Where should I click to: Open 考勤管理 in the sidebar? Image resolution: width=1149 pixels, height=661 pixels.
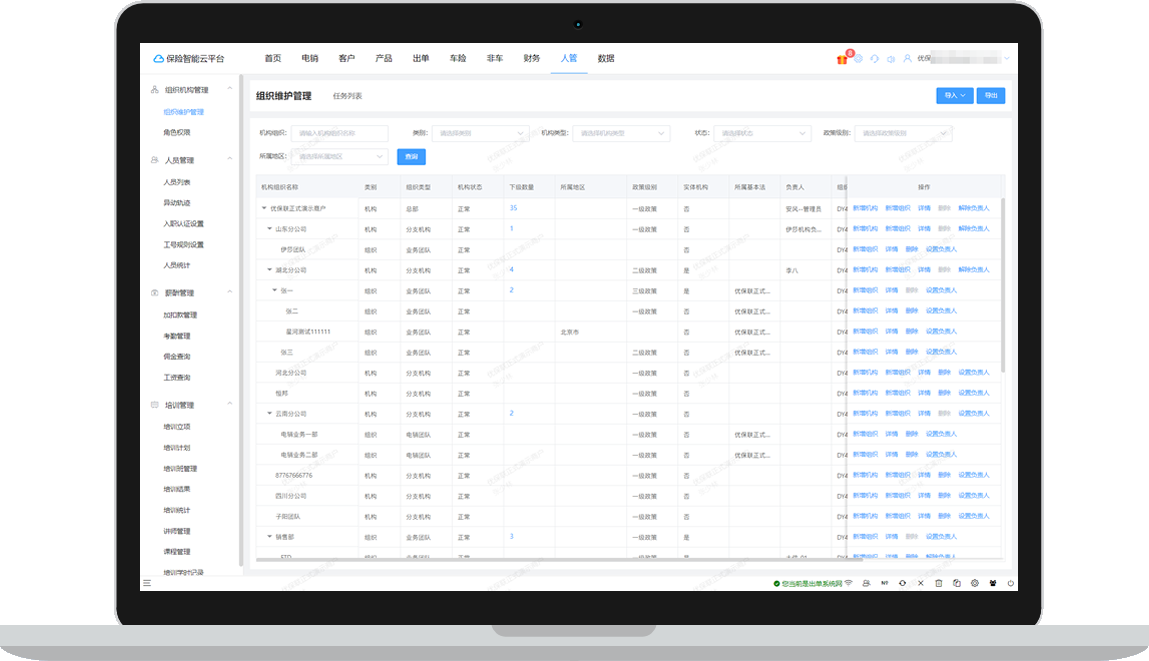click(x=177, y=336)
